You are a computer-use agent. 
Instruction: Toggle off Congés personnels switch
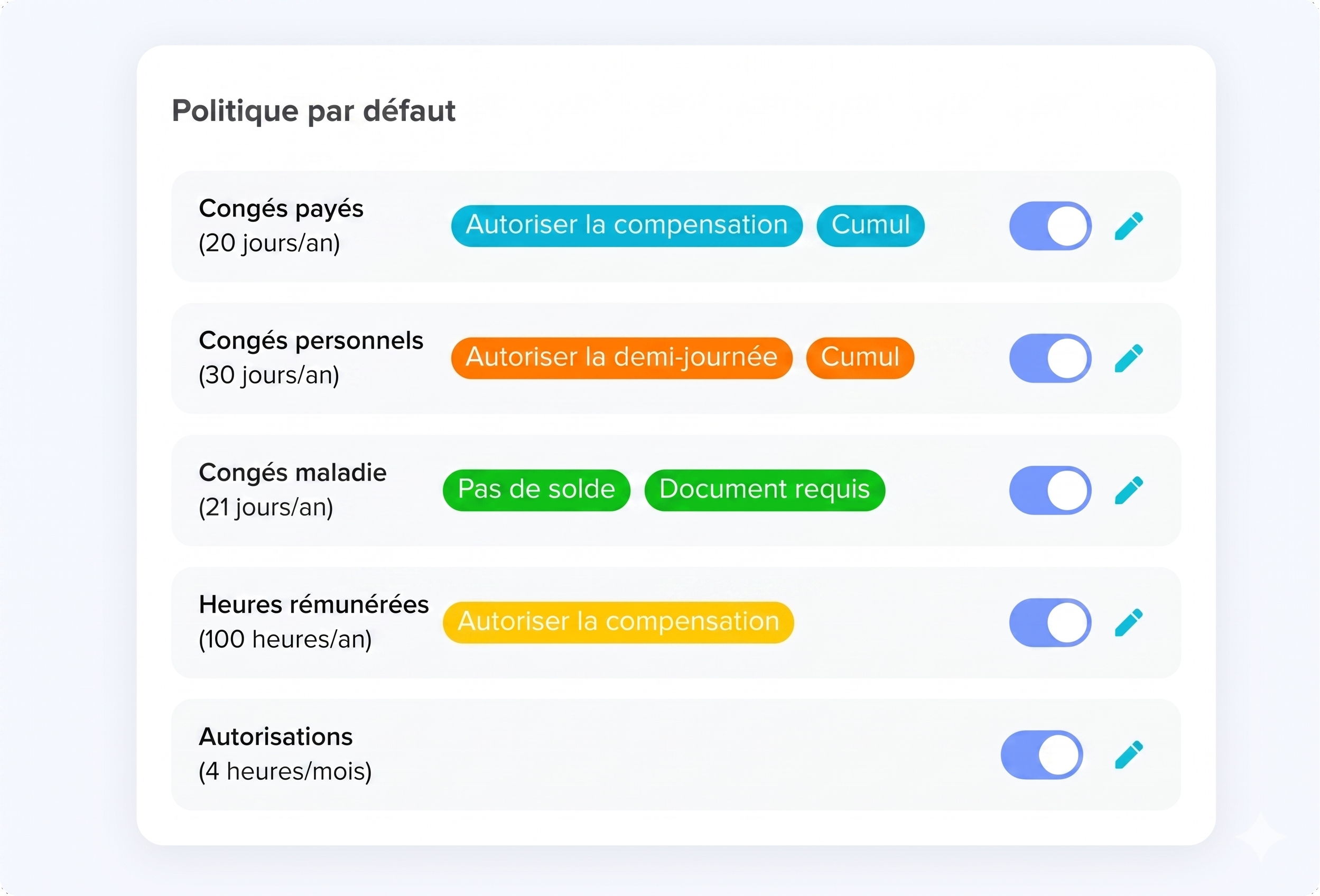click(1050, 358)
